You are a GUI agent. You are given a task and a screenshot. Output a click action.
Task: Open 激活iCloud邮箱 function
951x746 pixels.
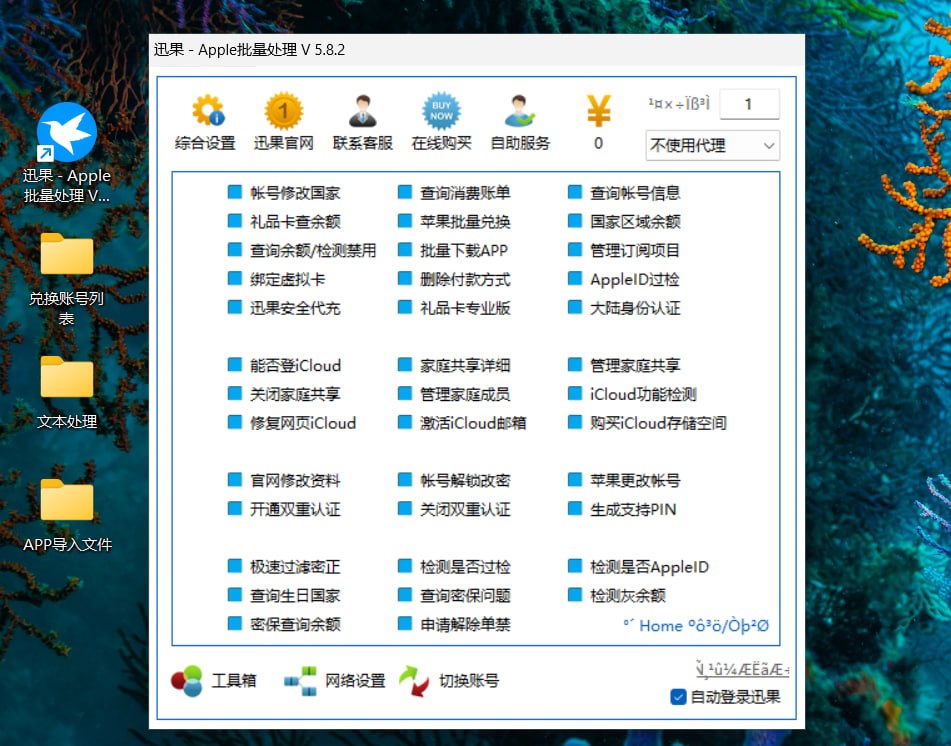(x=473, y=423)
